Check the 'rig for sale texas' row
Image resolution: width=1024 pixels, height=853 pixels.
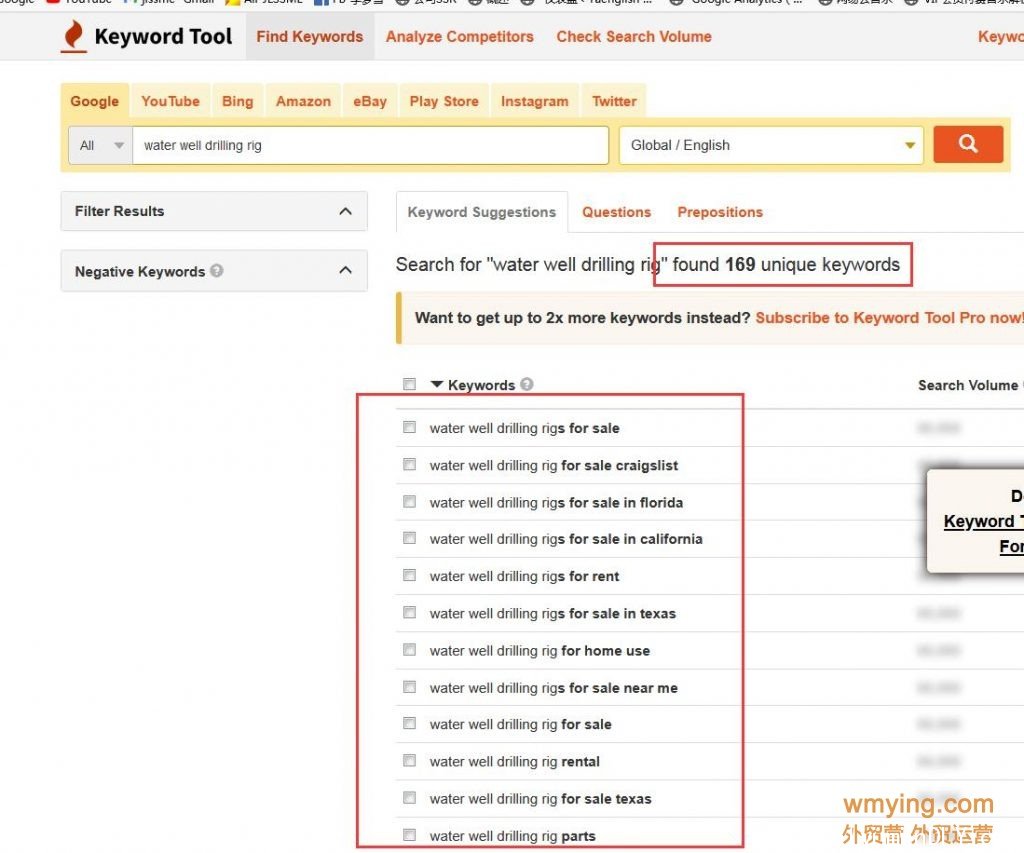pos(409,798)
